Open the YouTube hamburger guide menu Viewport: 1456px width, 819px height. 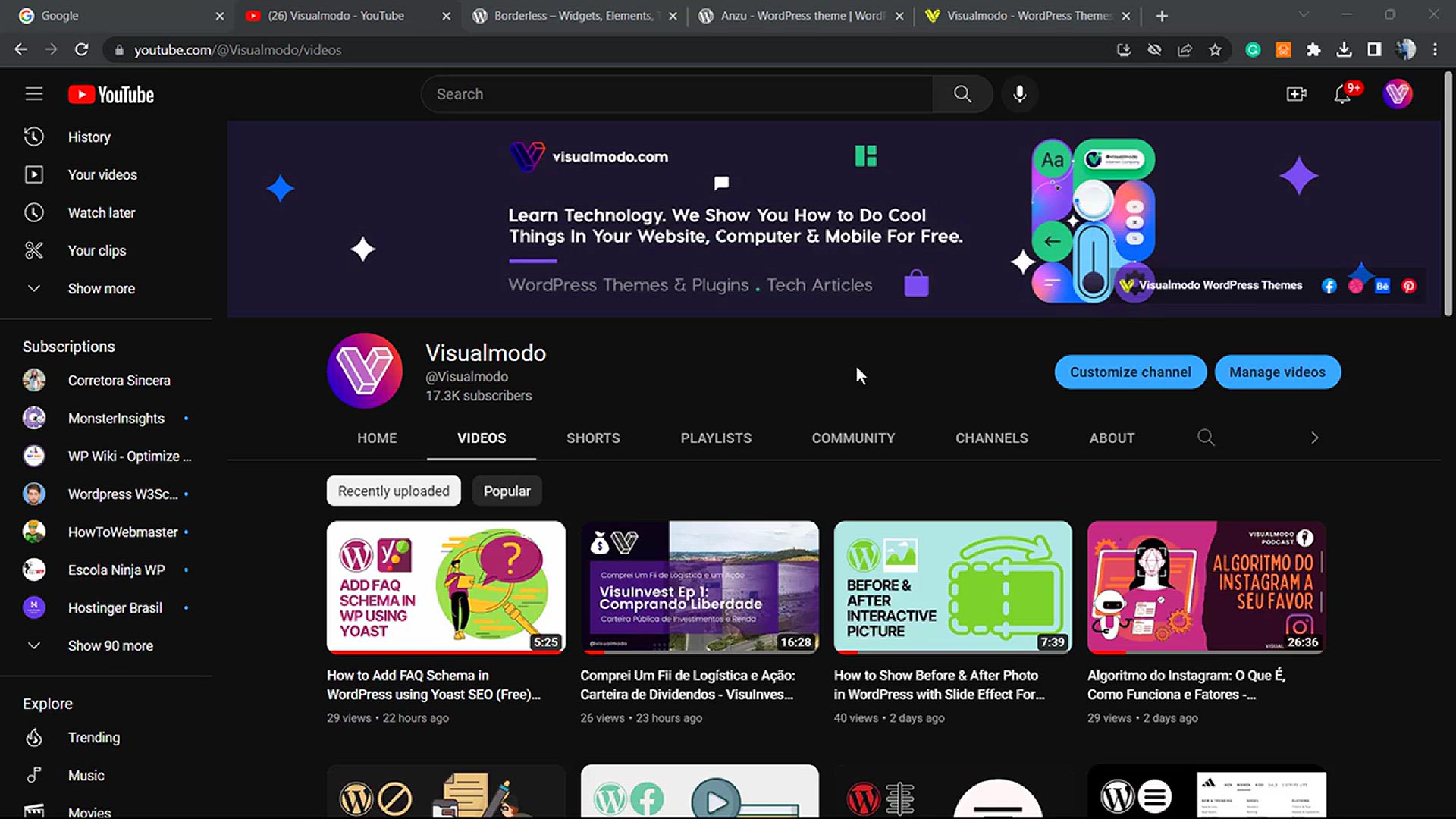click(x=33, y=94)
